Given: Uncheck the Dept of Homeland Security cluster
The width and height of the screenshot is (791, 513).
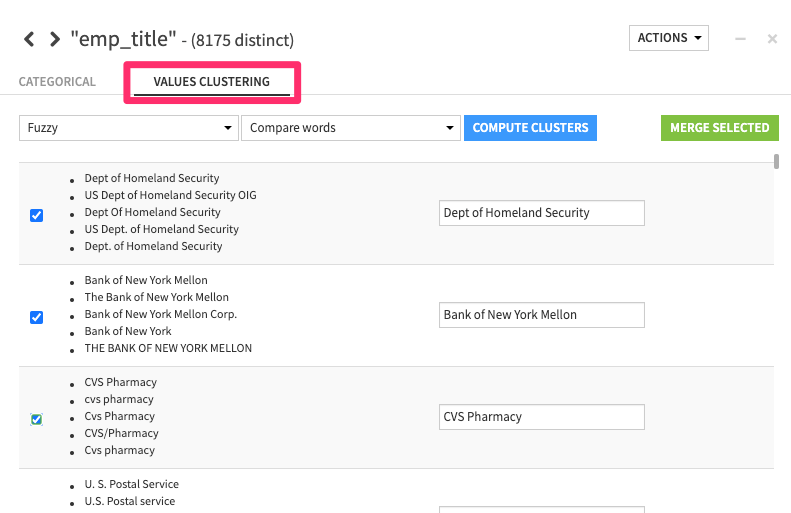Looking at the screenshot, I should pos(37,215).
